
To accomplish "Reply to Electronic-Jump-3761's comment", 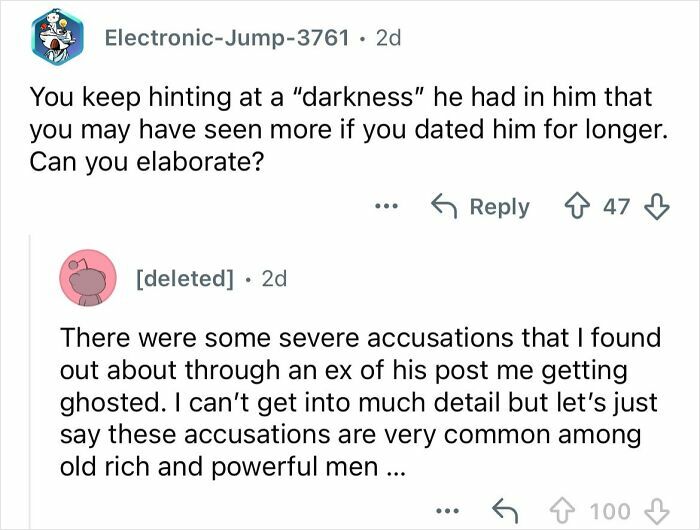I will pos(483,207).
